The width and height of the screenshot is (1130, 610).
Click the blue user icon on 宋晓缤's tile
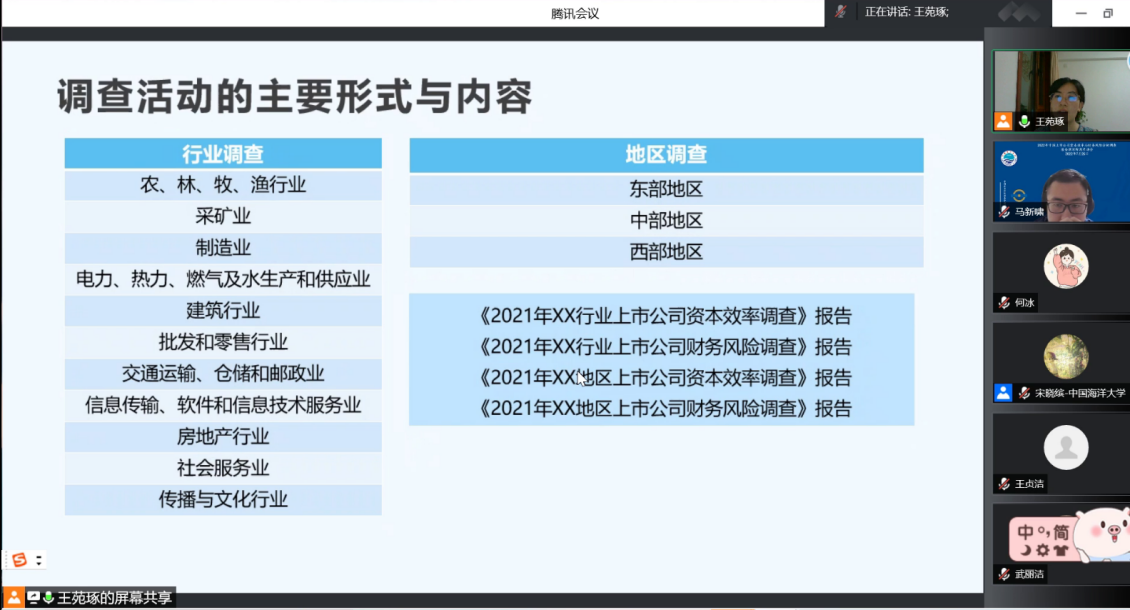click(x=1003, y=393)
